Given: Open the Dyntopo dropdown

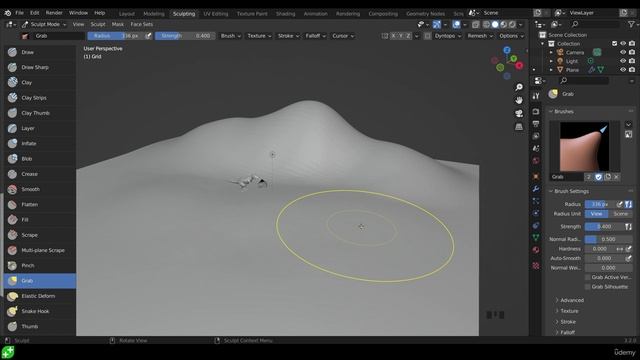Looking at the screenshot, I should tap(448, 36).
